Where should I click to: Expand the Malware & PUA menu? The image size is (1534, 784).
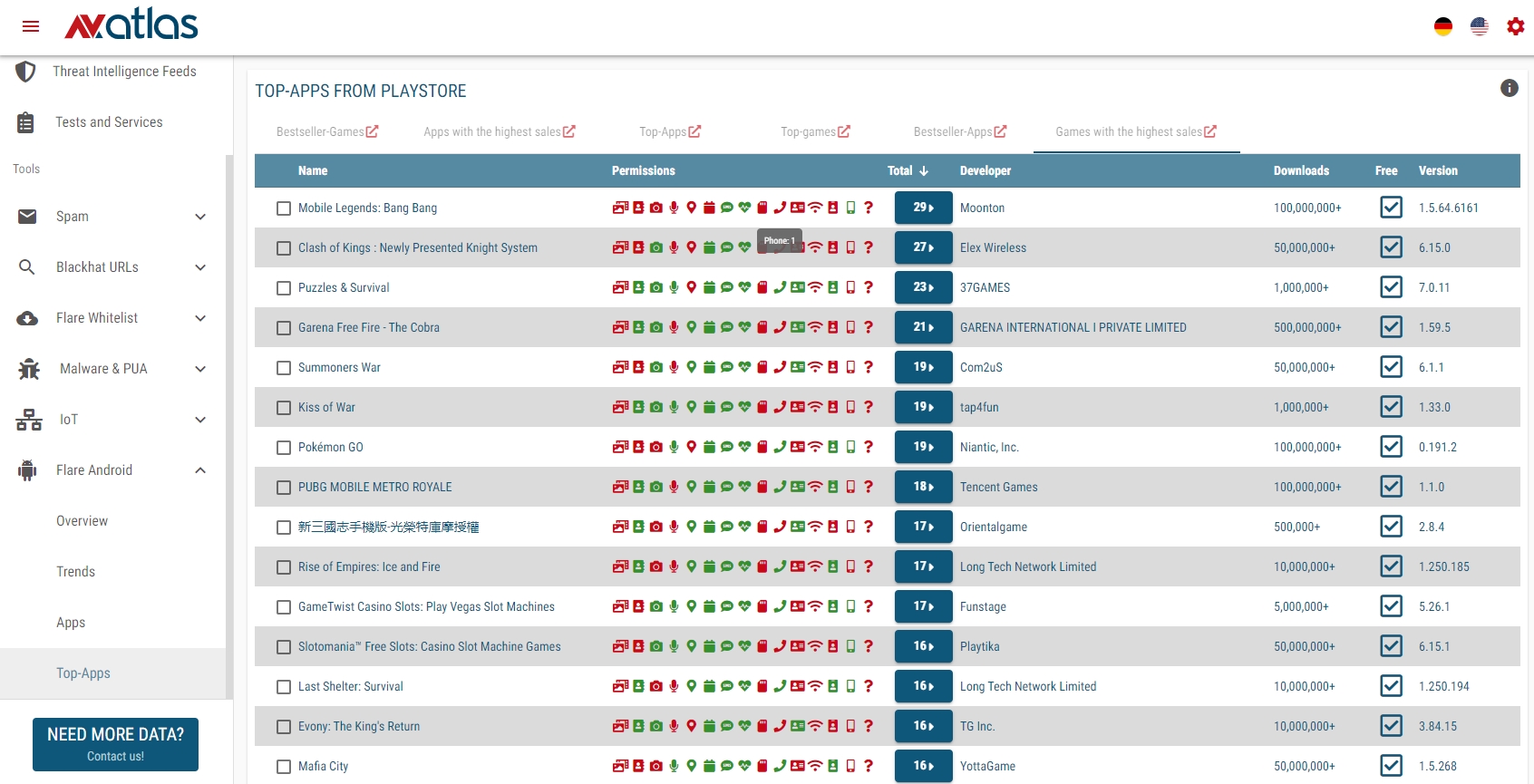200,369
